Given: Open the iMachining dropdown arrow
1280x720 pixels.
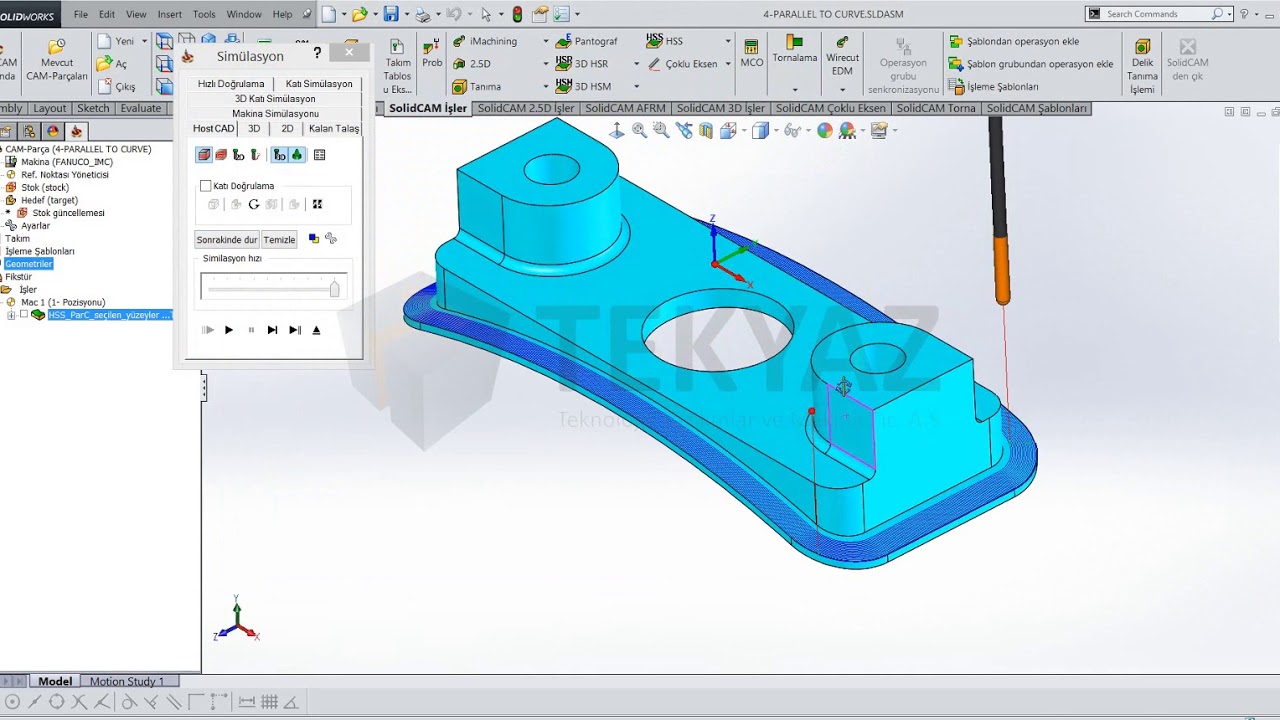Looking at the screenshot, I should pyautogui.click(x=546, y=42).
